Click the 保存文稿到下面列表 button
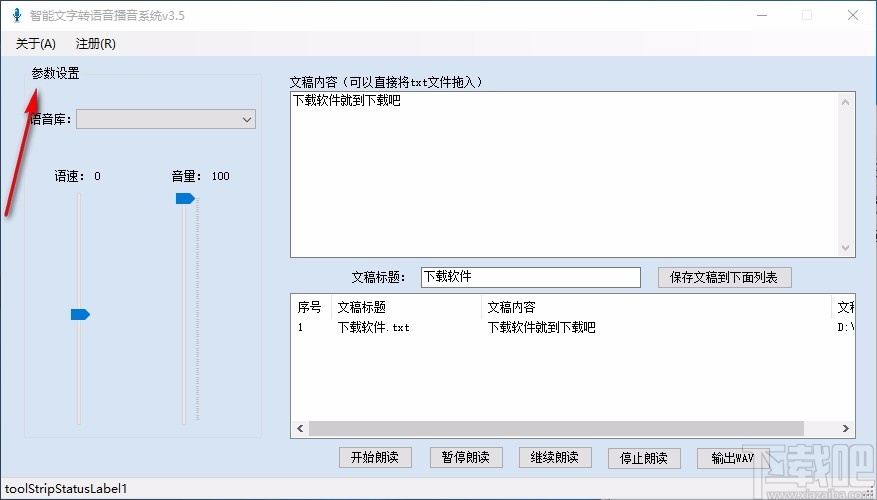877x500 pixels. [x=724, y=277]
